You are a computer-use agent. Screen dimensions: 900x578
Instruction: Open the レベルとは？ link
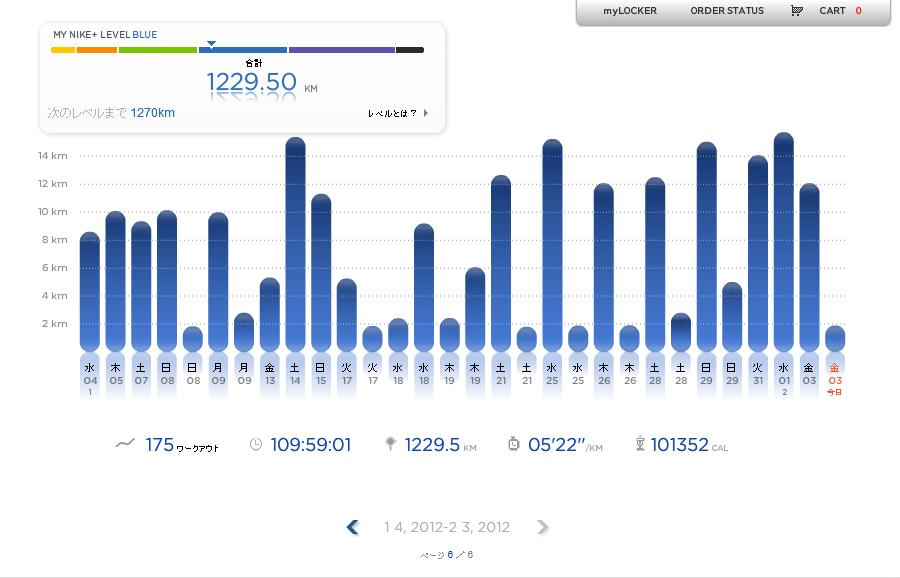pyautogui.click(x=398, y=113)
